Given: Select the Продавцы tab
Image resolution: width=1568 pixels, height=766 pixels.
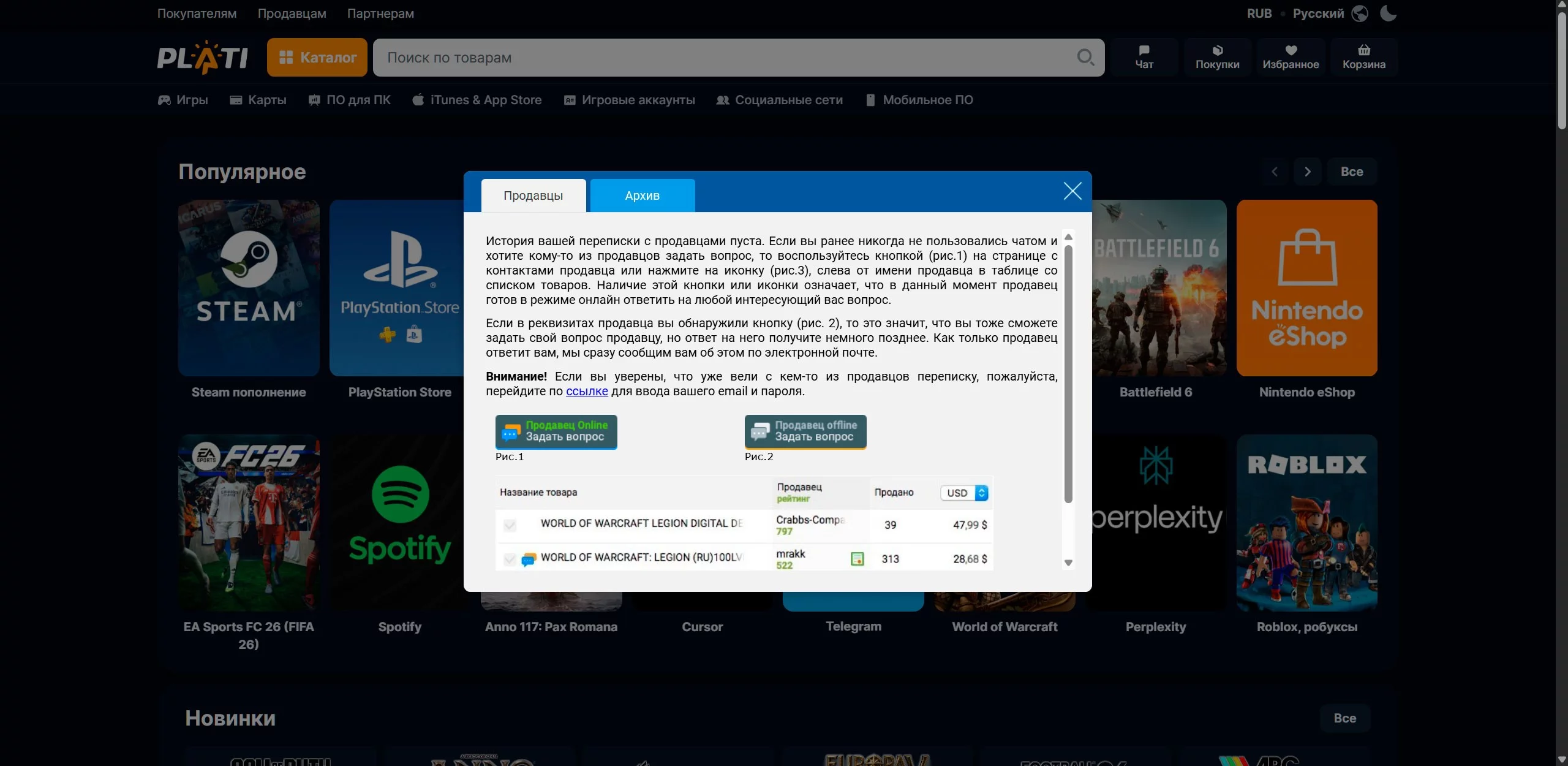Looking at the screenshot, I should 533,195.
